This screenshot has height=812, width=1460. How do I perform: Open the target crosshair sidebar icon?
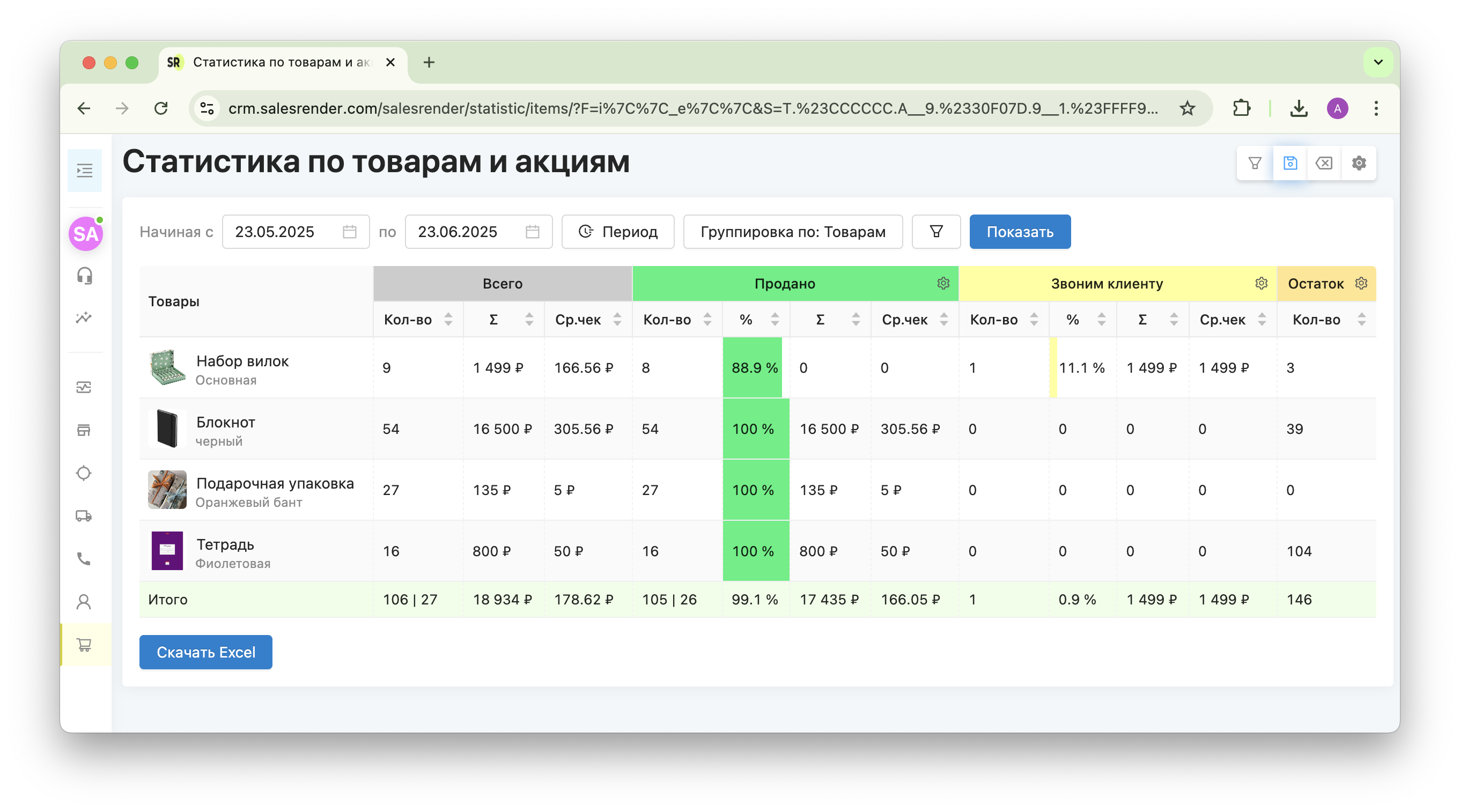coord(84,473)
